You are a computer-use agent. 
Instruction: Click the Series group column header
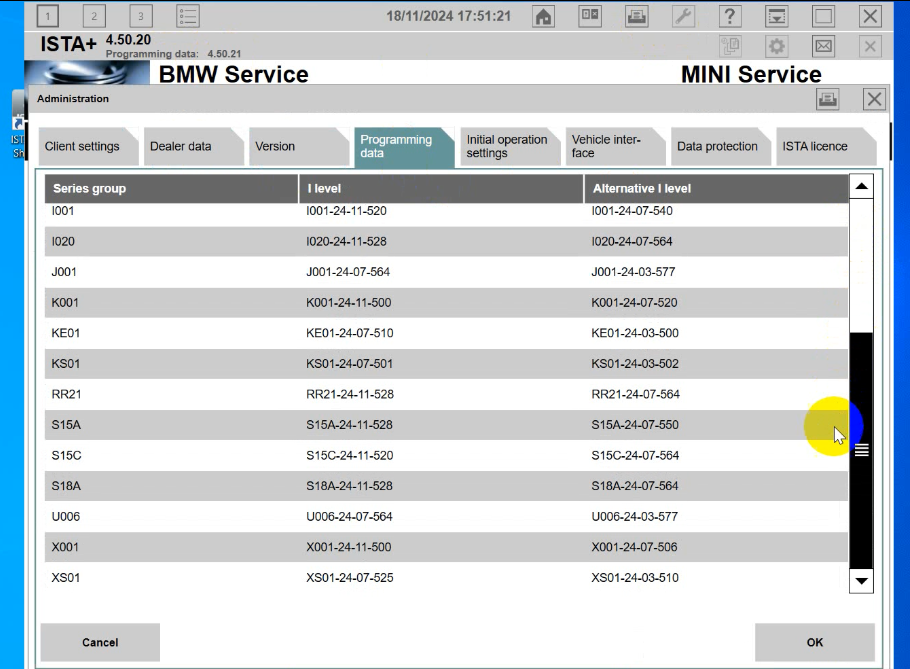click(171, 189)
